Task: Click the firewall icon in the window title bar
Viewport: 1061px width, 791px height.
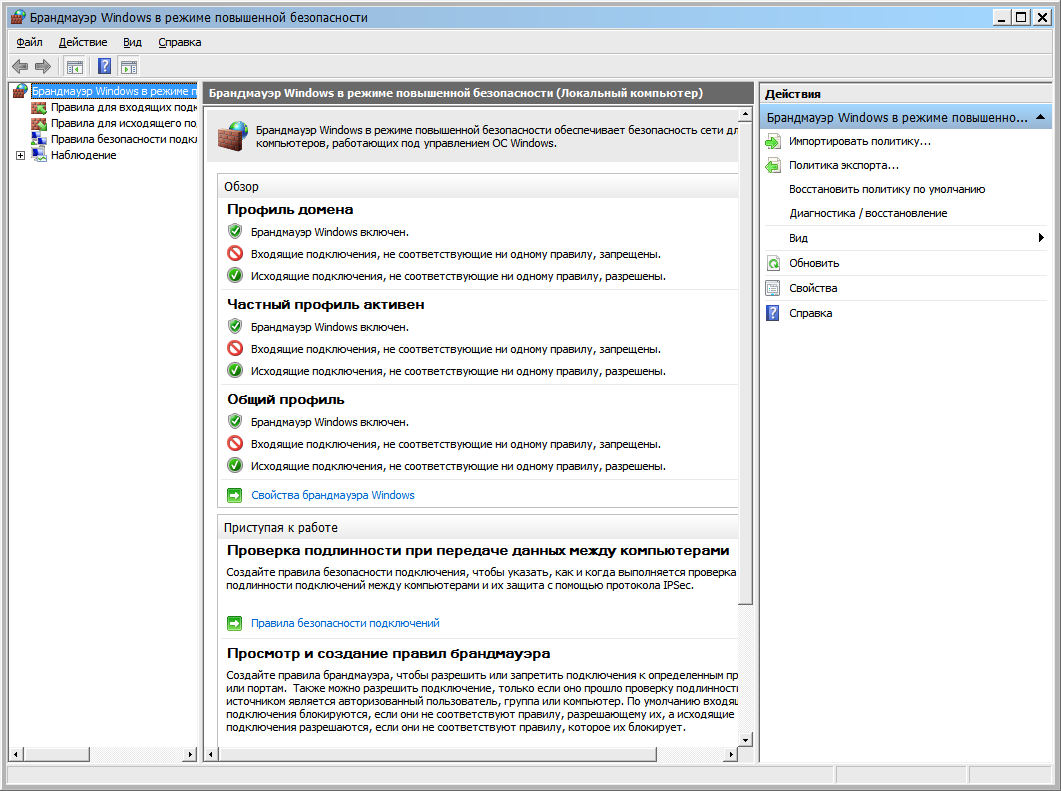Action: [x=18, y=17]
